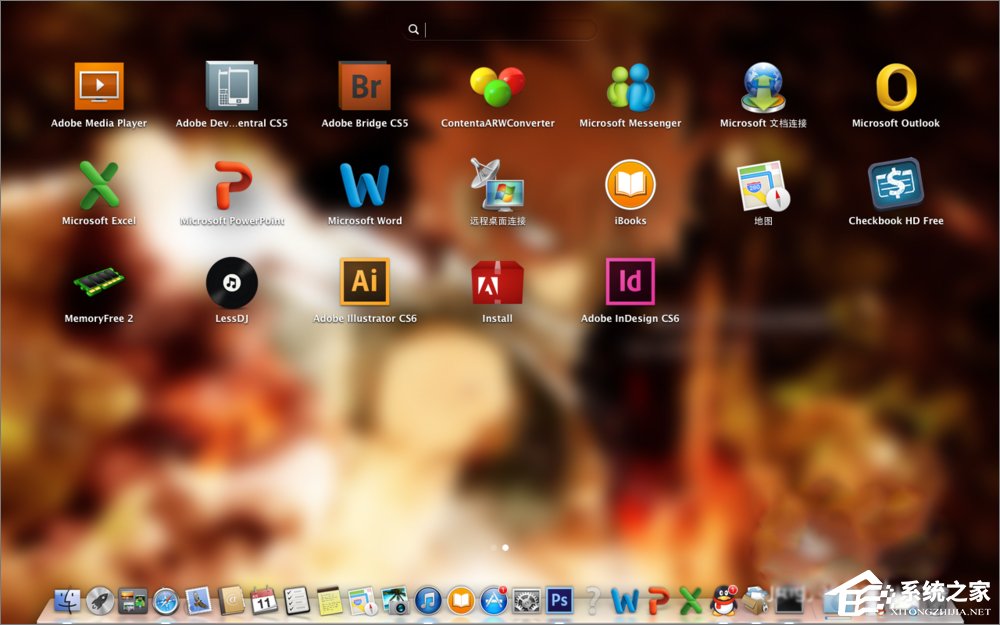Open Adobe Bridge CS5 app

364,86
